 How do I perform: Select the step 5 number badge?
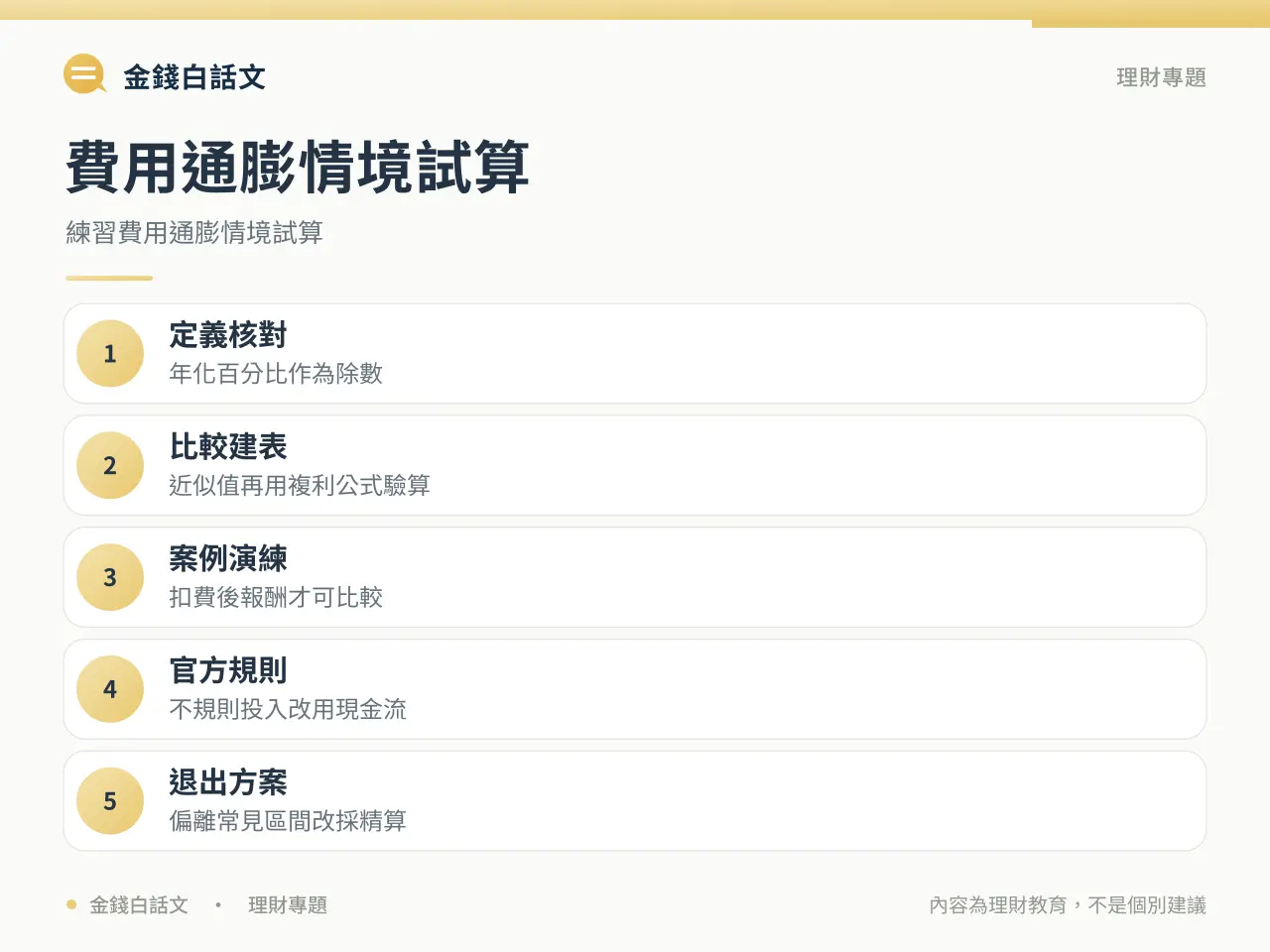[110, 801]
